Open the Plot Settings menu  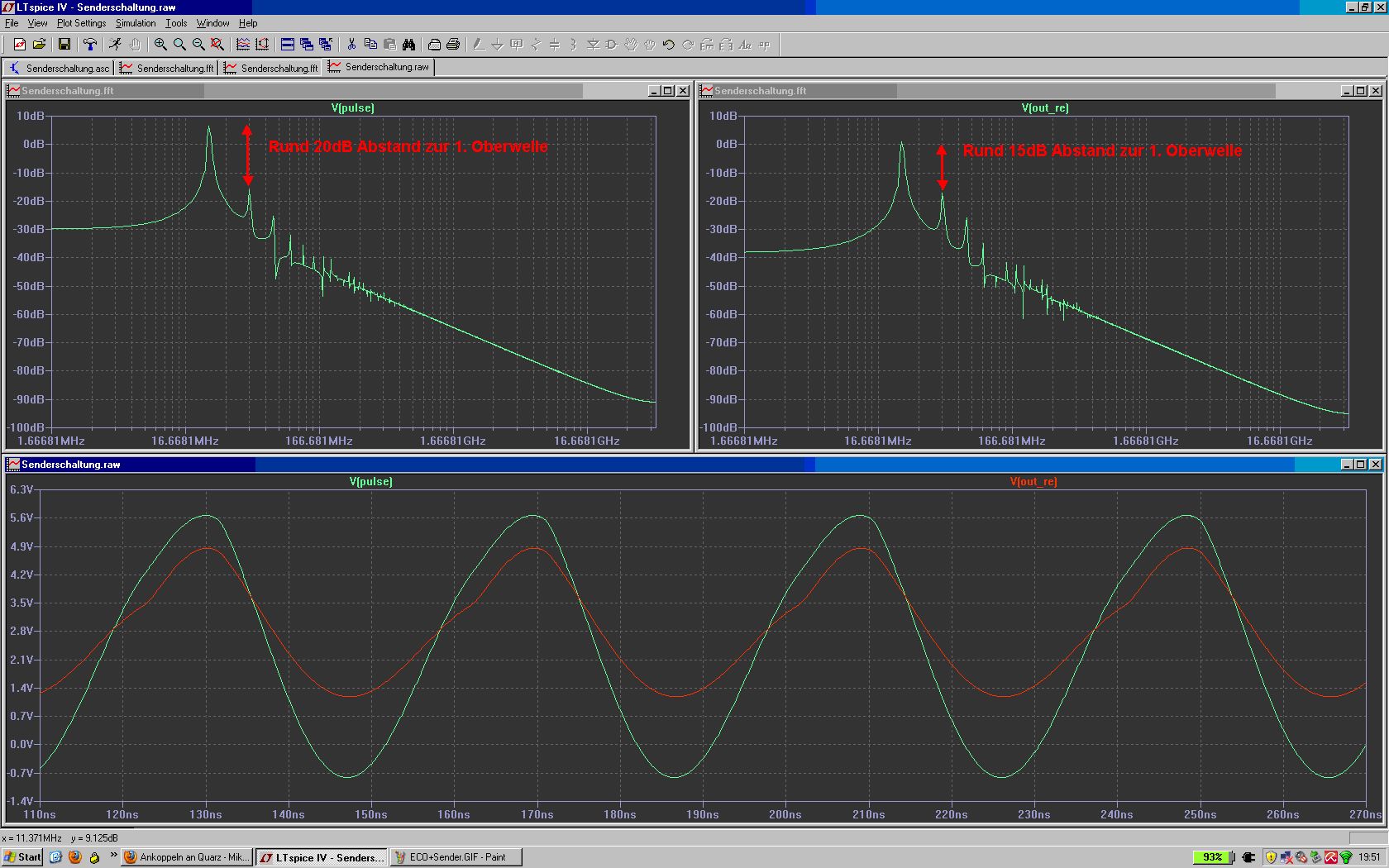(81, 23)
